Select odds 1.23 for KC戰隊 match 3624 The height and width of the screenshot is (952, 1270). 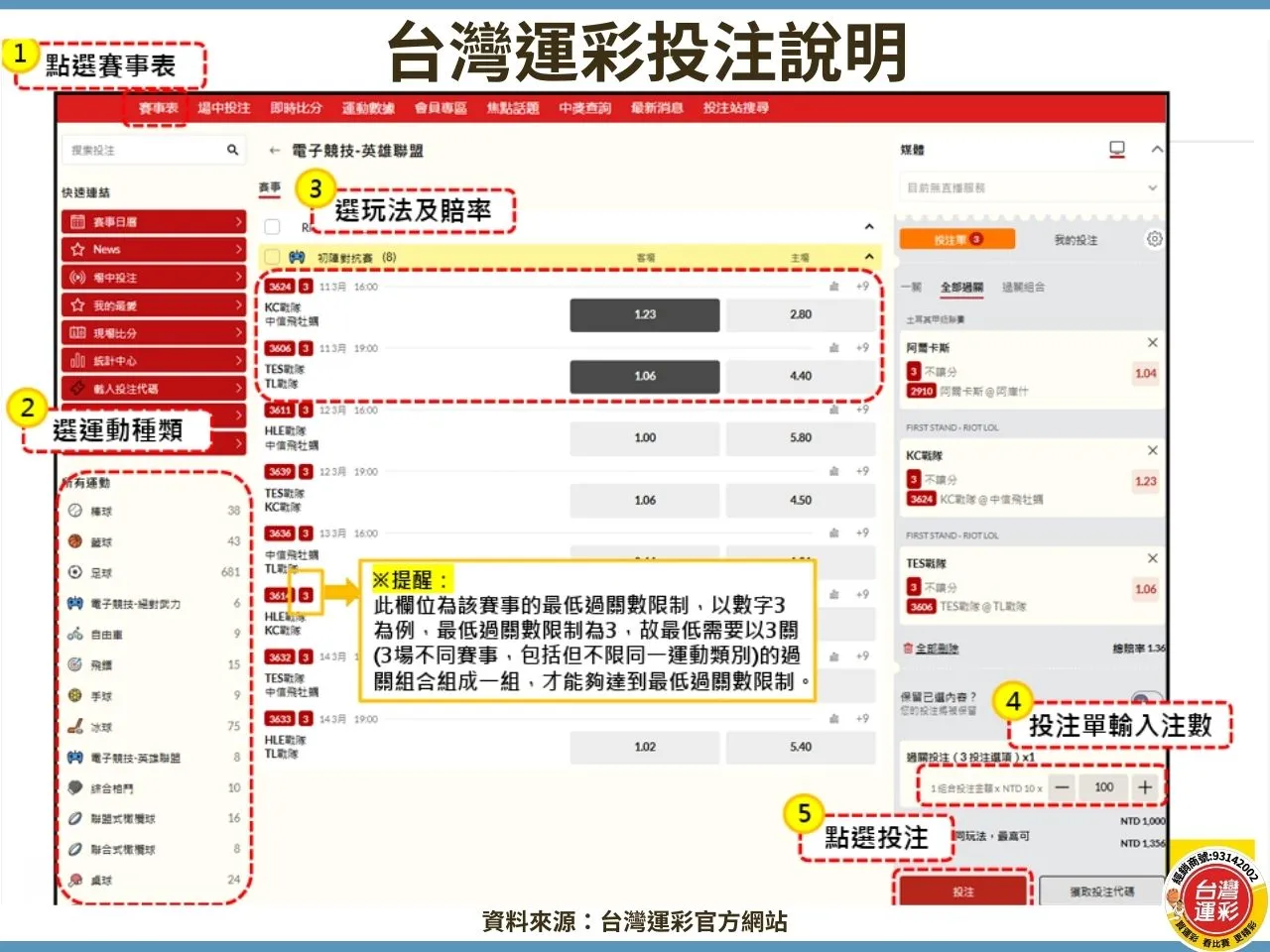645,314
